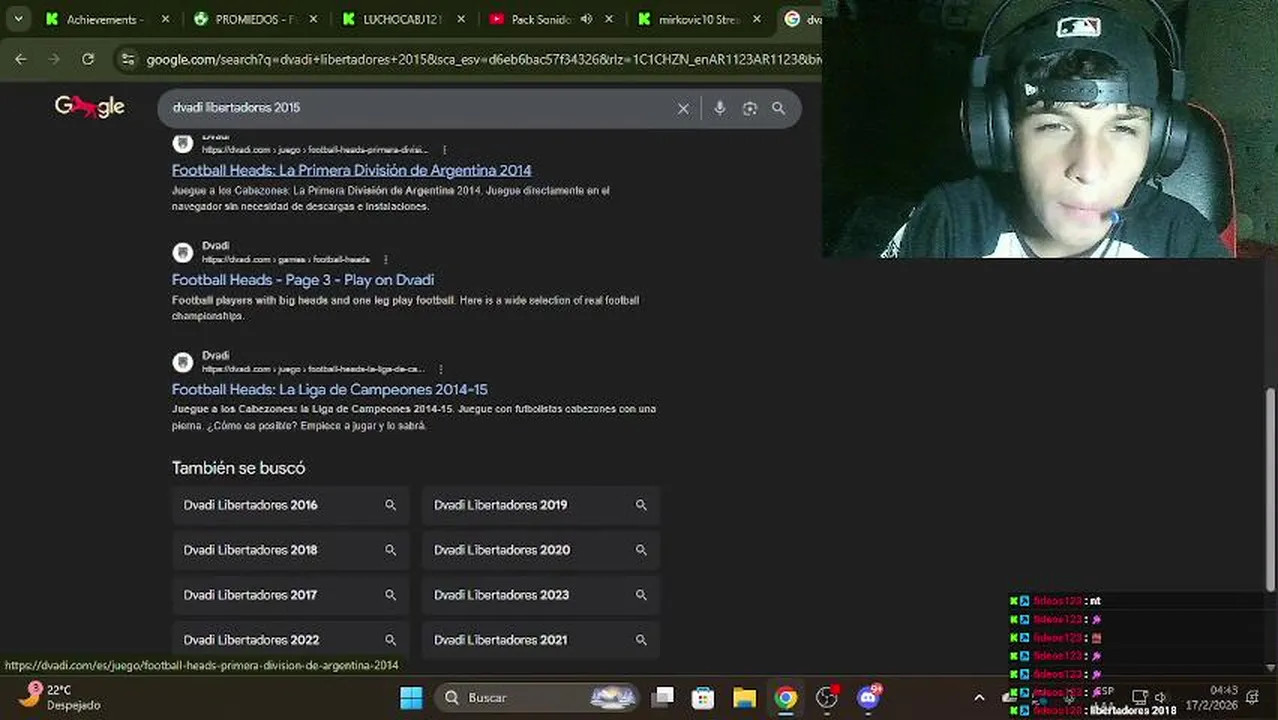Open options for the Primera División result
1278x720 pixels.
445,150
